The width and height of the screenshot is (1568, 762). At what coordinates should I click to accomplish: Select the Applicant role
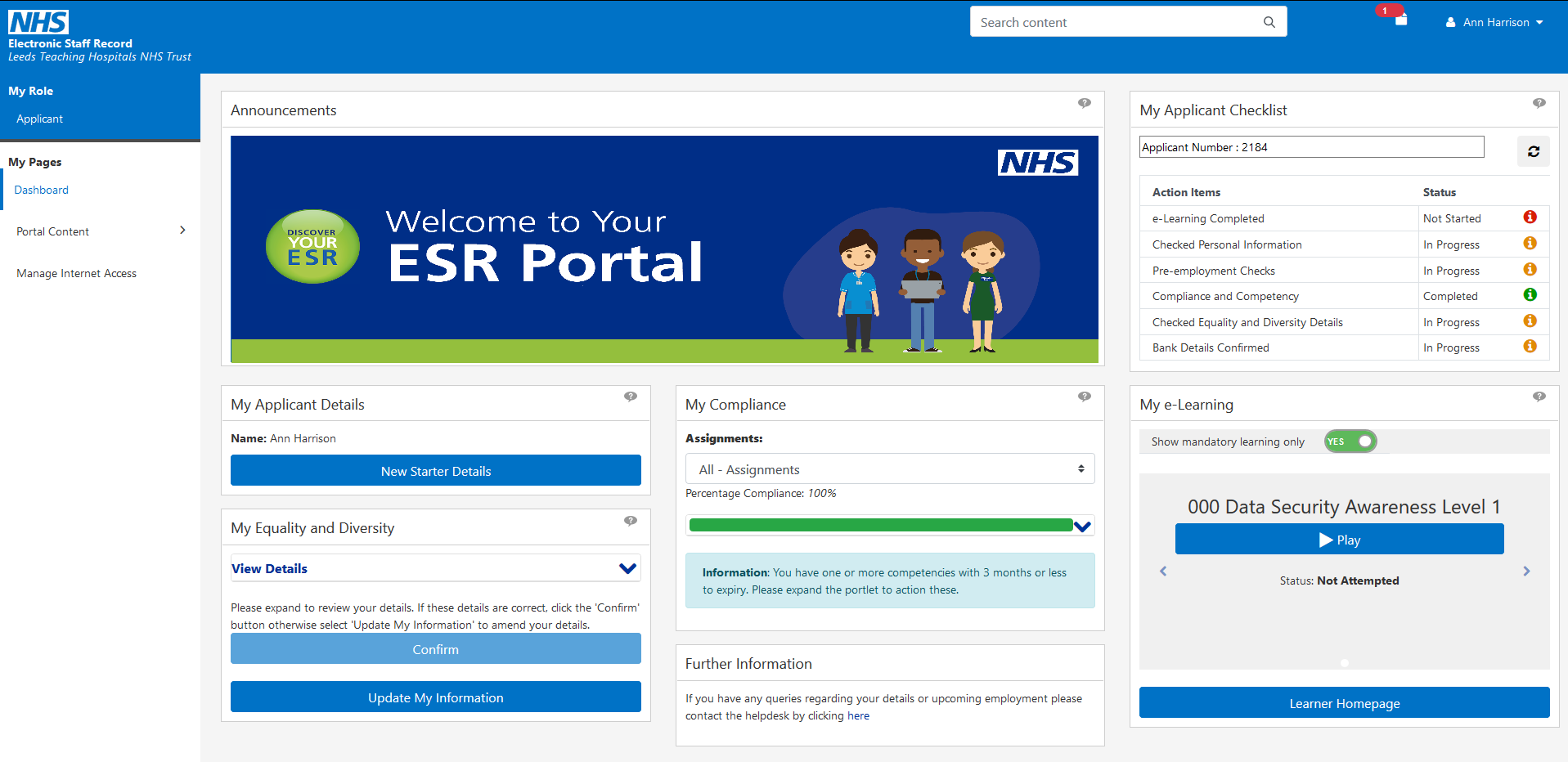39,119
